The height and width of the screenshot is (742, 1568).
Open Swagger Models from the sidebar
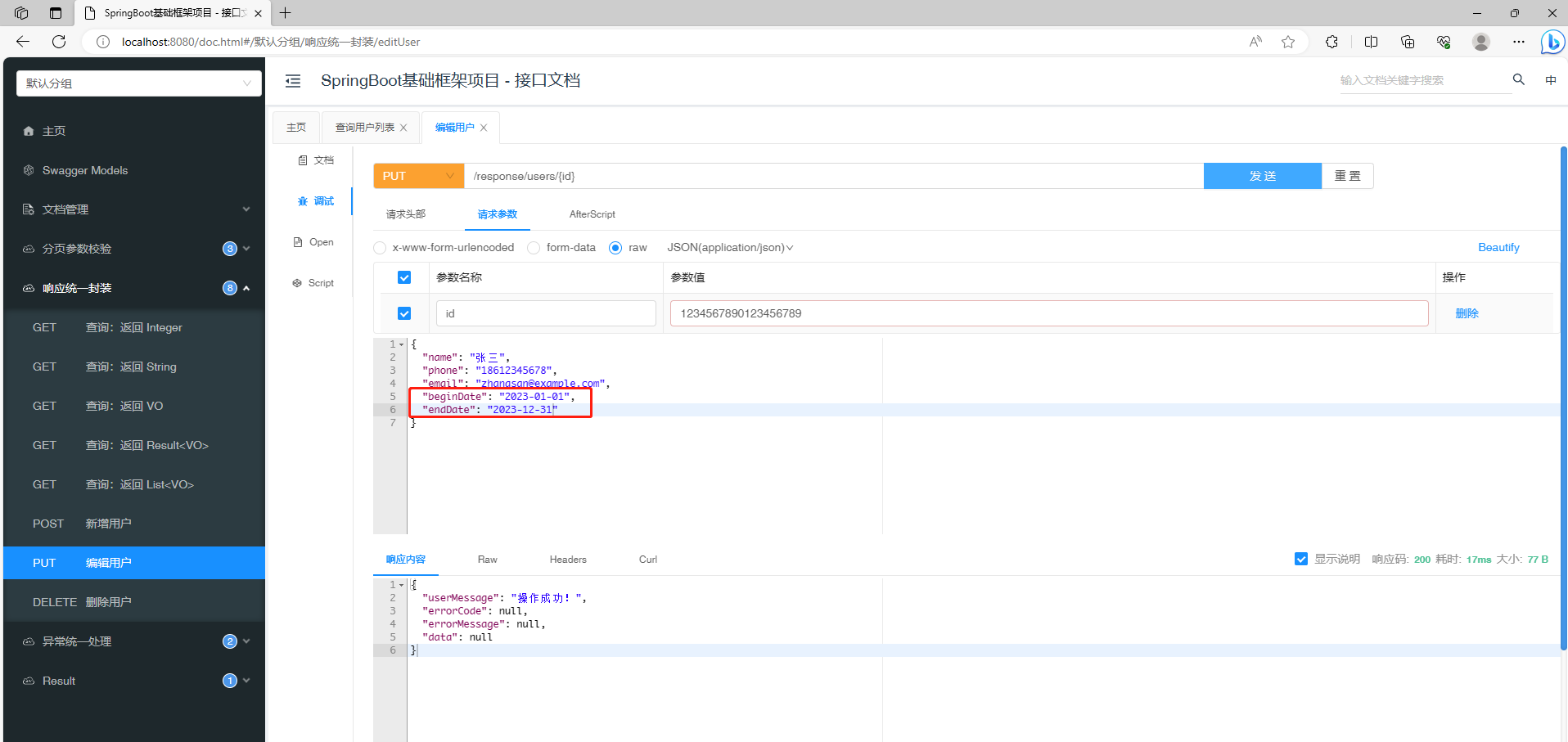pos(83,170)
